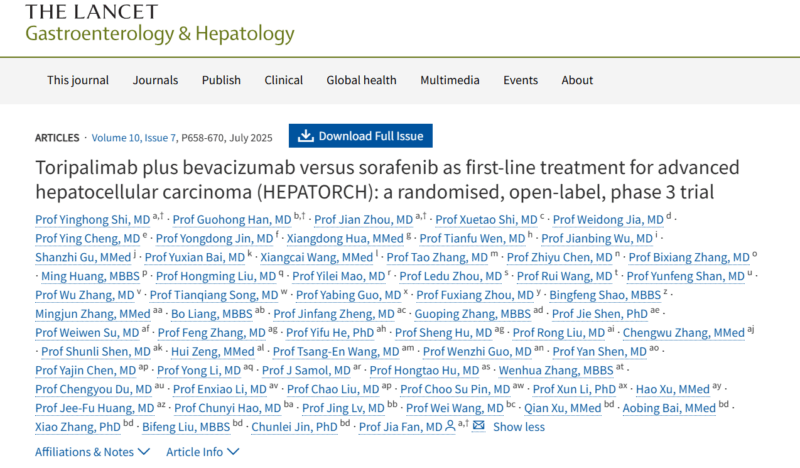Open author Prof Rui Wang, MD

tap(564, 277)
